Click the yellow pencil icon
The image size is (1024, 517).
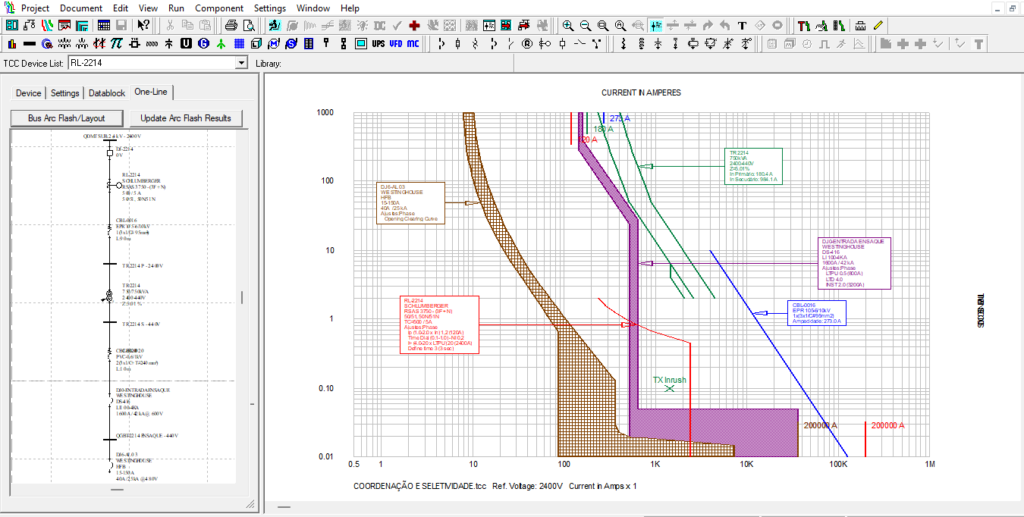pos(879,25)
